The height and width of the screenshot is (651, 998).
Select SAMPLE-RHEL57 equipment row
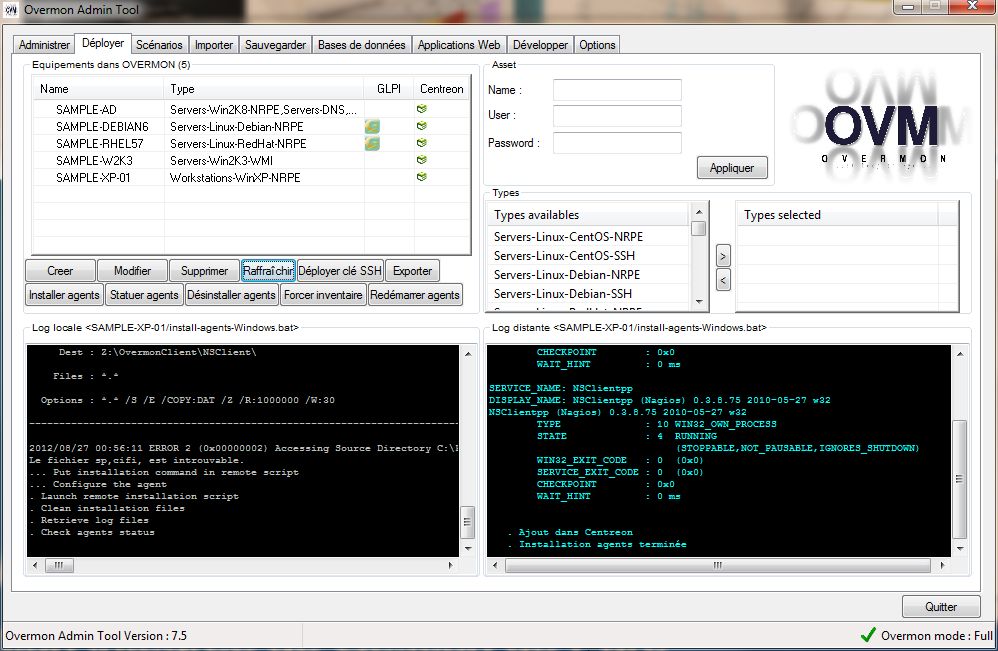(x=251, y=144)
